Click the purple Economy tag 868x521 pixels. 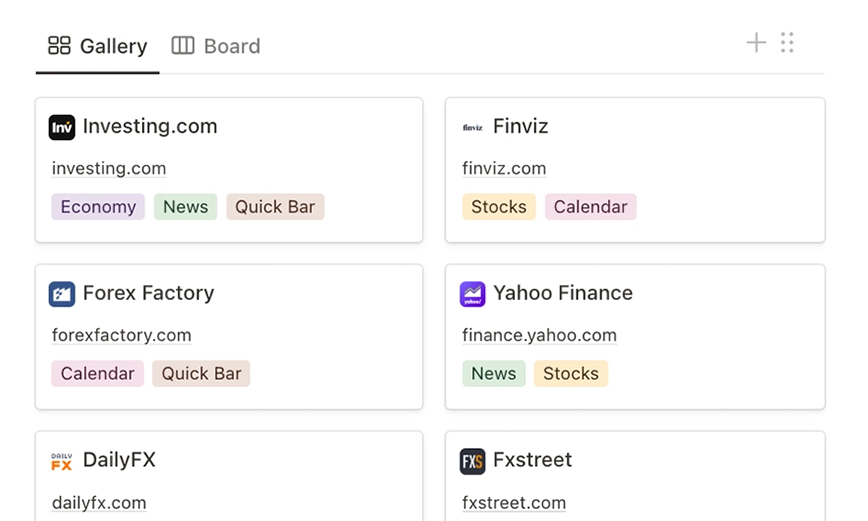98,207
